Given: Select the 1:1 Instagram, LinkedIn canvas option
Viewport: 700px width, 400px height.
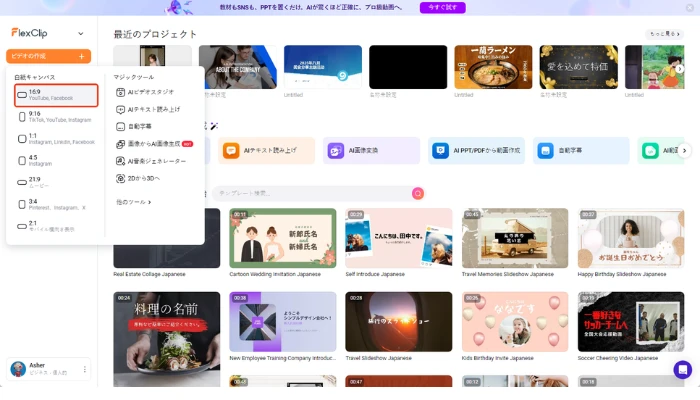Looking at the screenshot, I should (56, 139).
